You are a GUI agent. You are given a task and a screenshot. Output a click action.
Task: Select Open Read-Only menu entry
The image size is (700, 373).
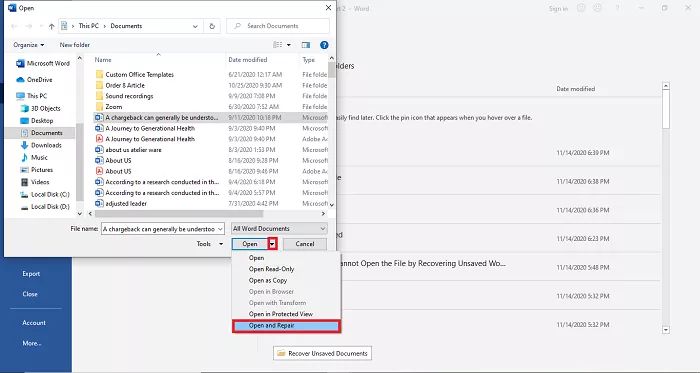(271, 269)
